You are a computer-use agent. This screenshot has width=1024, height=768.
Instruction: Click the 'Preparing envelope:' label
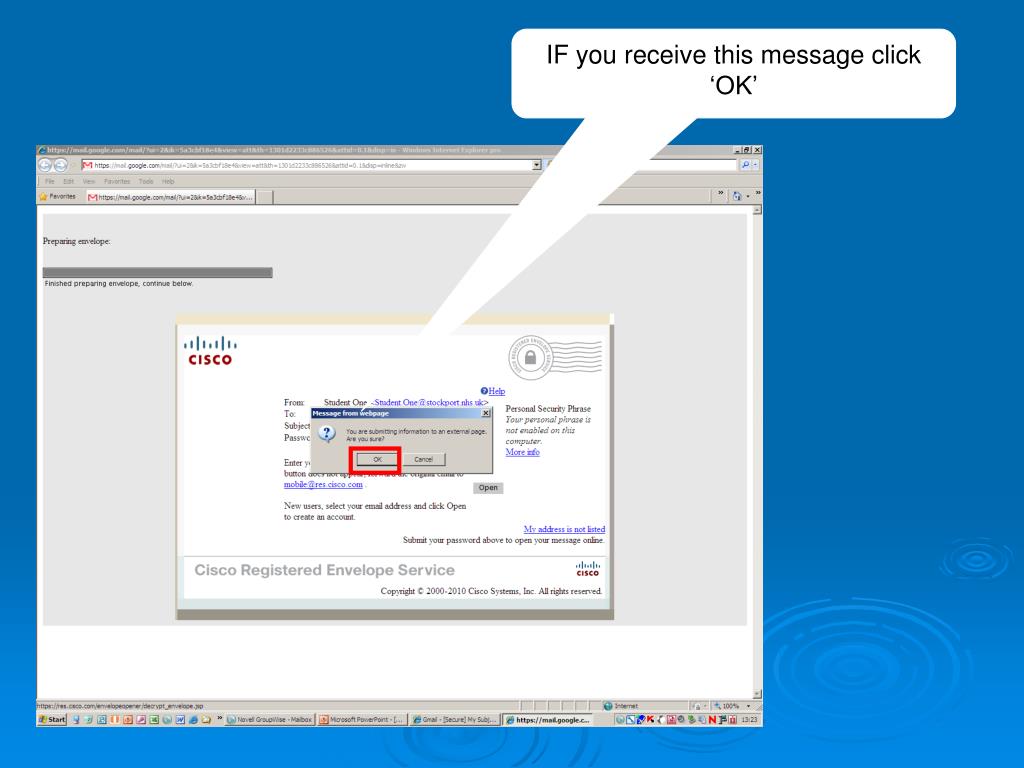(76, 241)
